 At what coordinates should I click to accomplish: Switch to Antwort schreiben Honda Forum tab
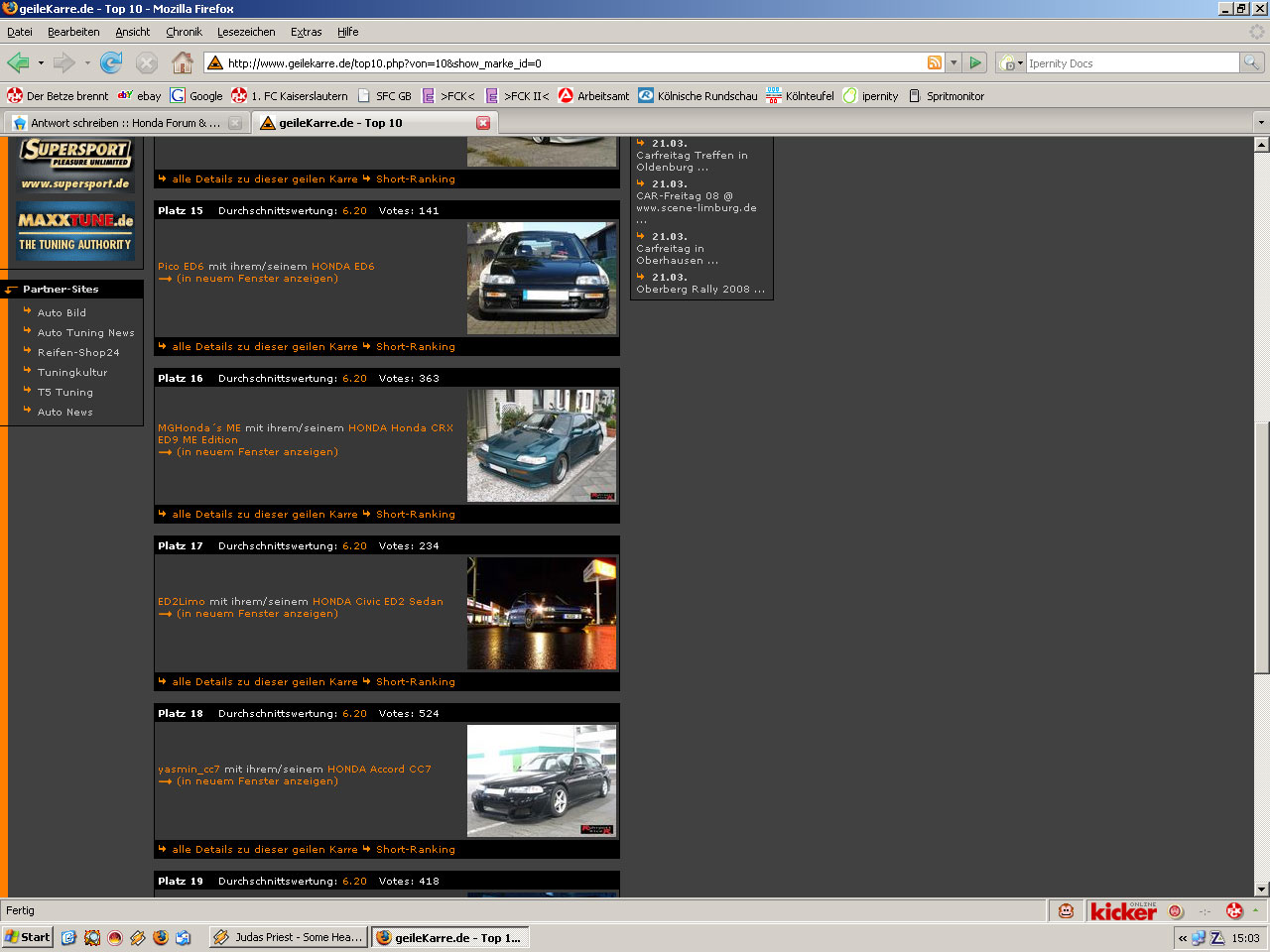tap(119, 123)
